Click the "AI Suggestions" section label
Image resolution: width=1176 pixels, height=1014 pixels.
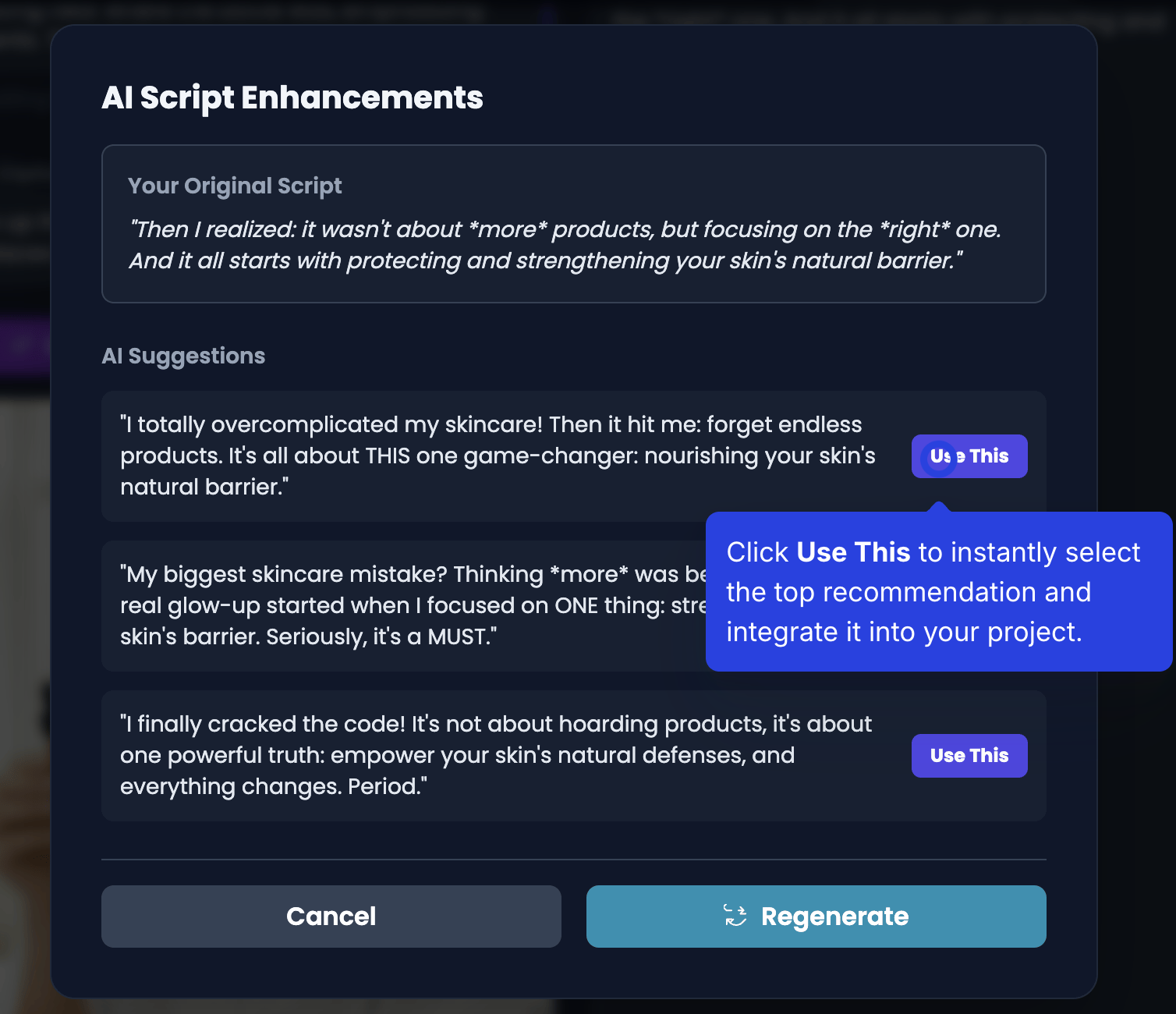point(183,356)
